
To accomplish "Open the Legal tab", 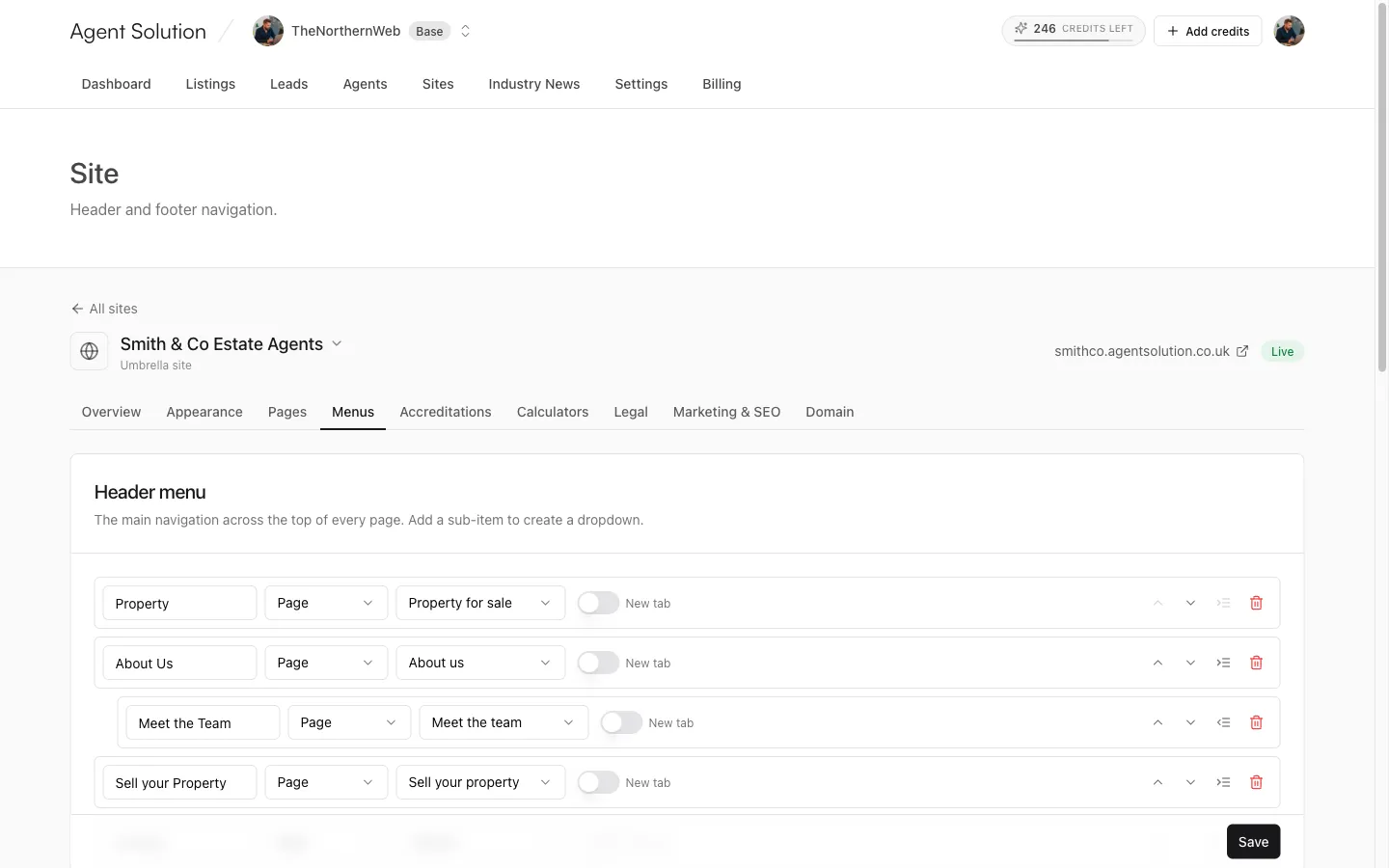I will click(631, 412).
